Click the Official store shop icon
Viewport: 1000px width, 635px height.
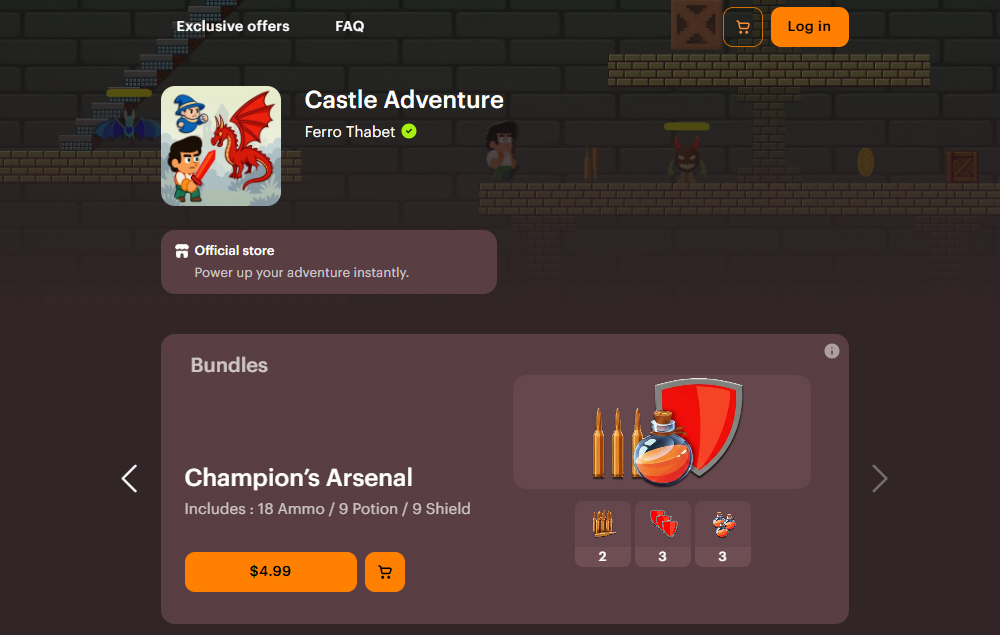182,251
